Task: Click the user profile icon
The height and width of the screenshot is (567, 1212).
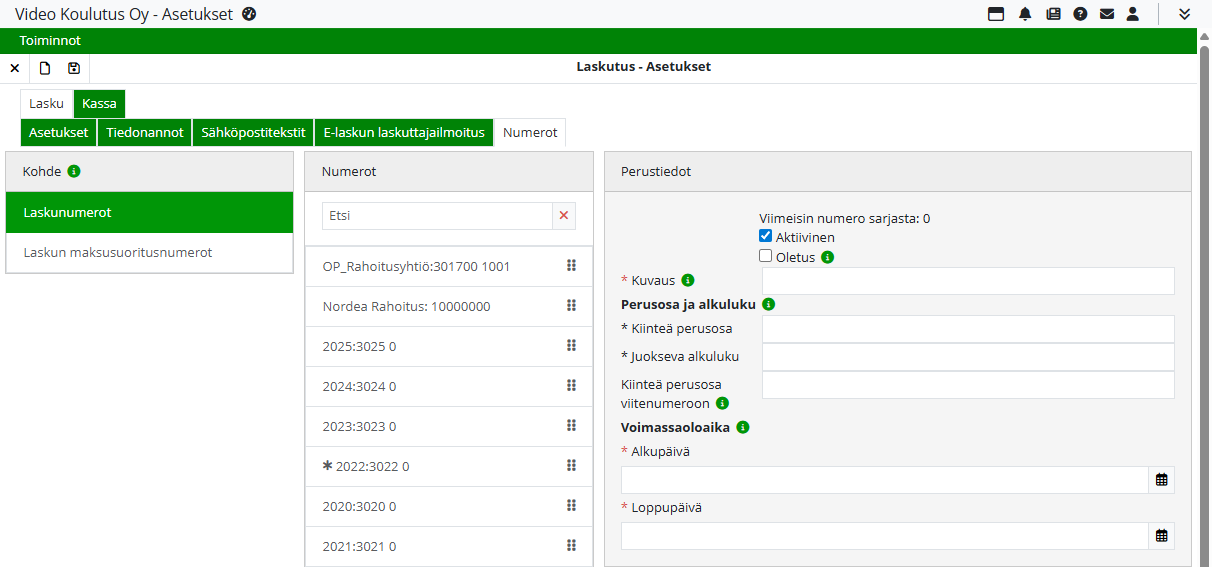Action: coord(1133,14)
